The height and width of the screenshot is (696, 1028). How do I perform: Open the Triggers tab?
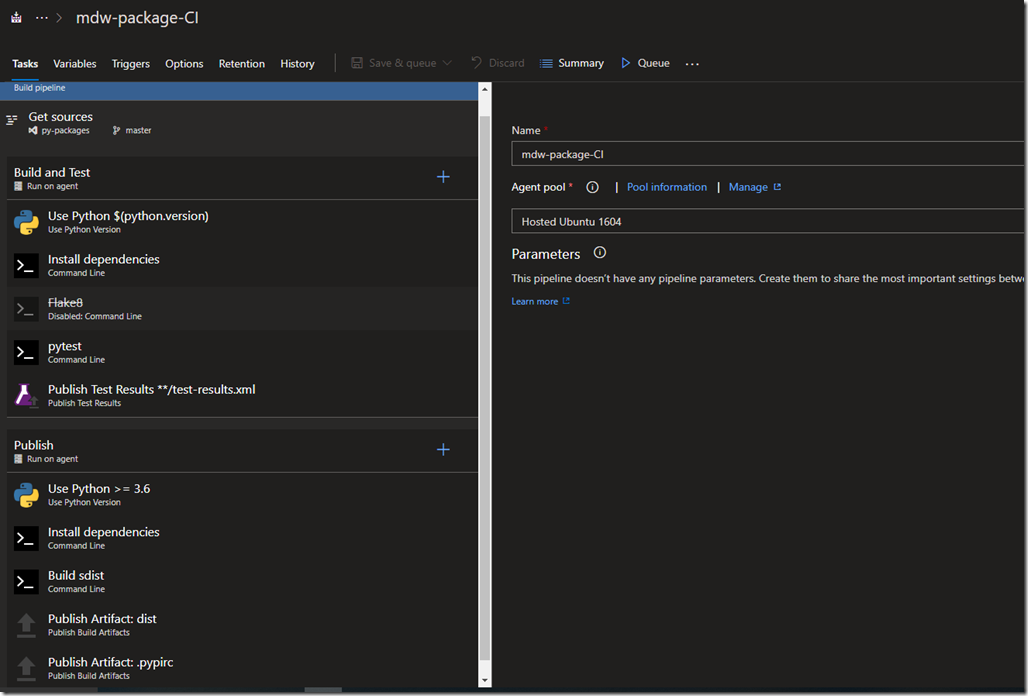[130, 64]
